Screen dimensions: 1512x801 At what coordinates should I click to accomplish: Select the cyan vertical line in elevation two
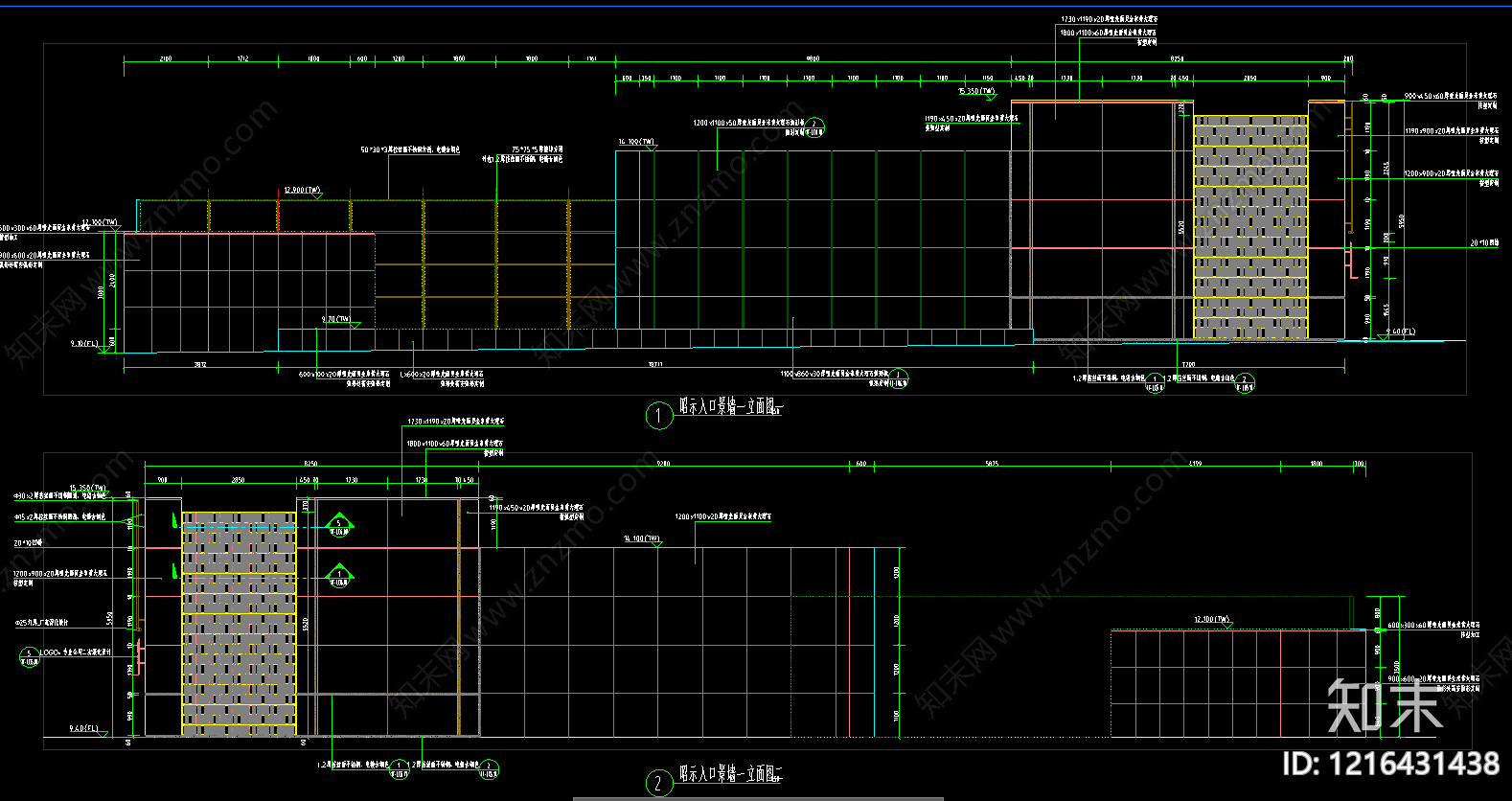click(874, 642)
